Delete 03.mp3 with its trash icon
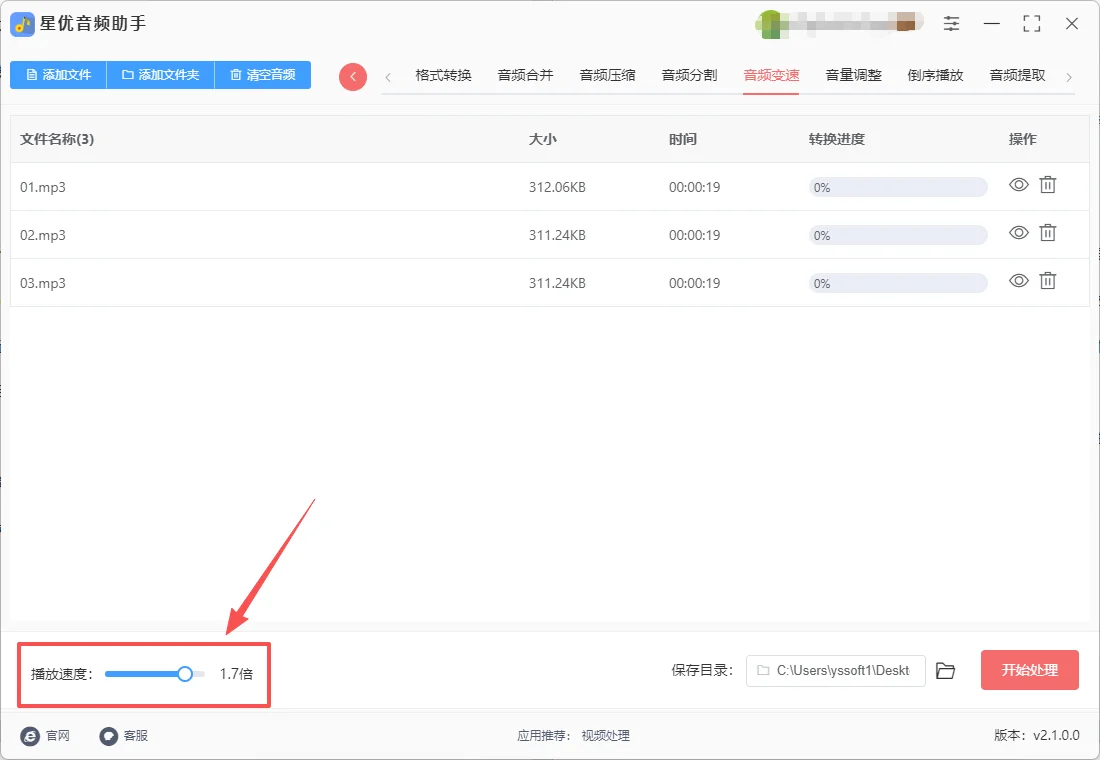The height and width of the screenshot is (760, 1100). (x=1047, y=281)
